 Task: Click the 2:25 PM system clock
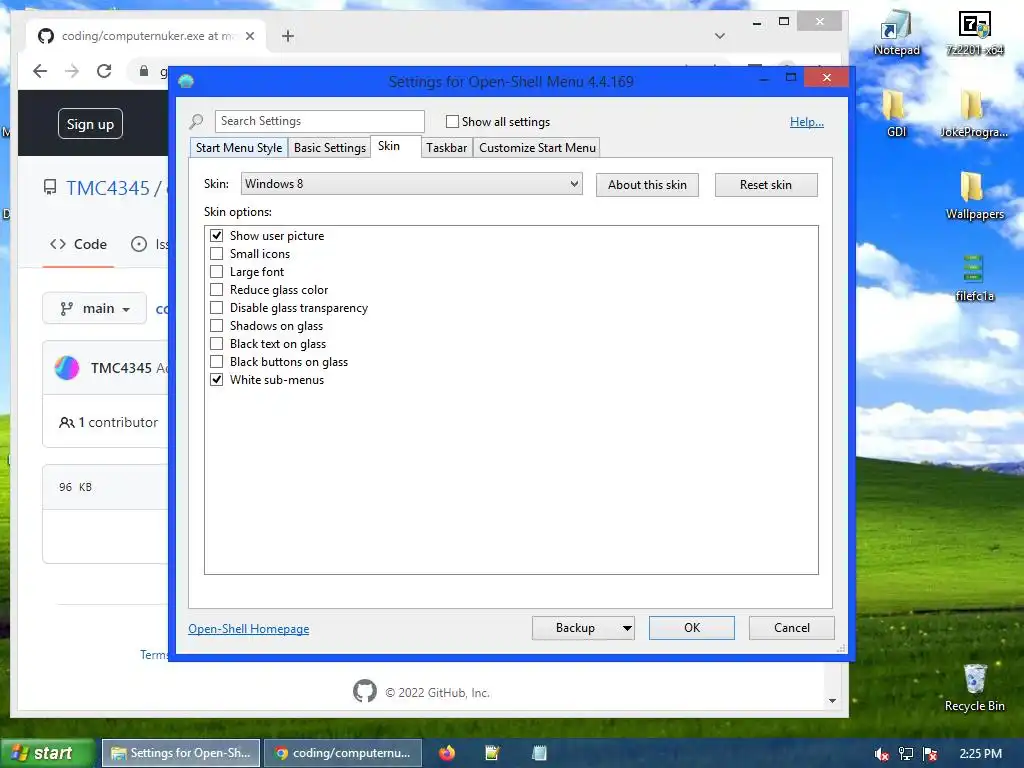point(980,754)
